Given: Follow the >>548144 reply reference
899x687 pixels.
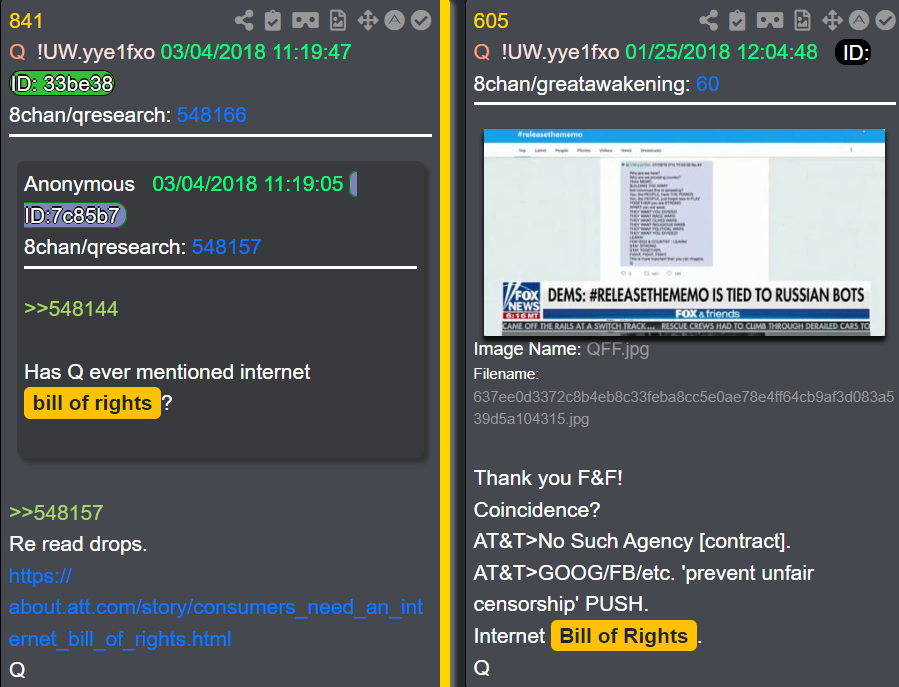Looking at the screenshot, I should point(71,309).
